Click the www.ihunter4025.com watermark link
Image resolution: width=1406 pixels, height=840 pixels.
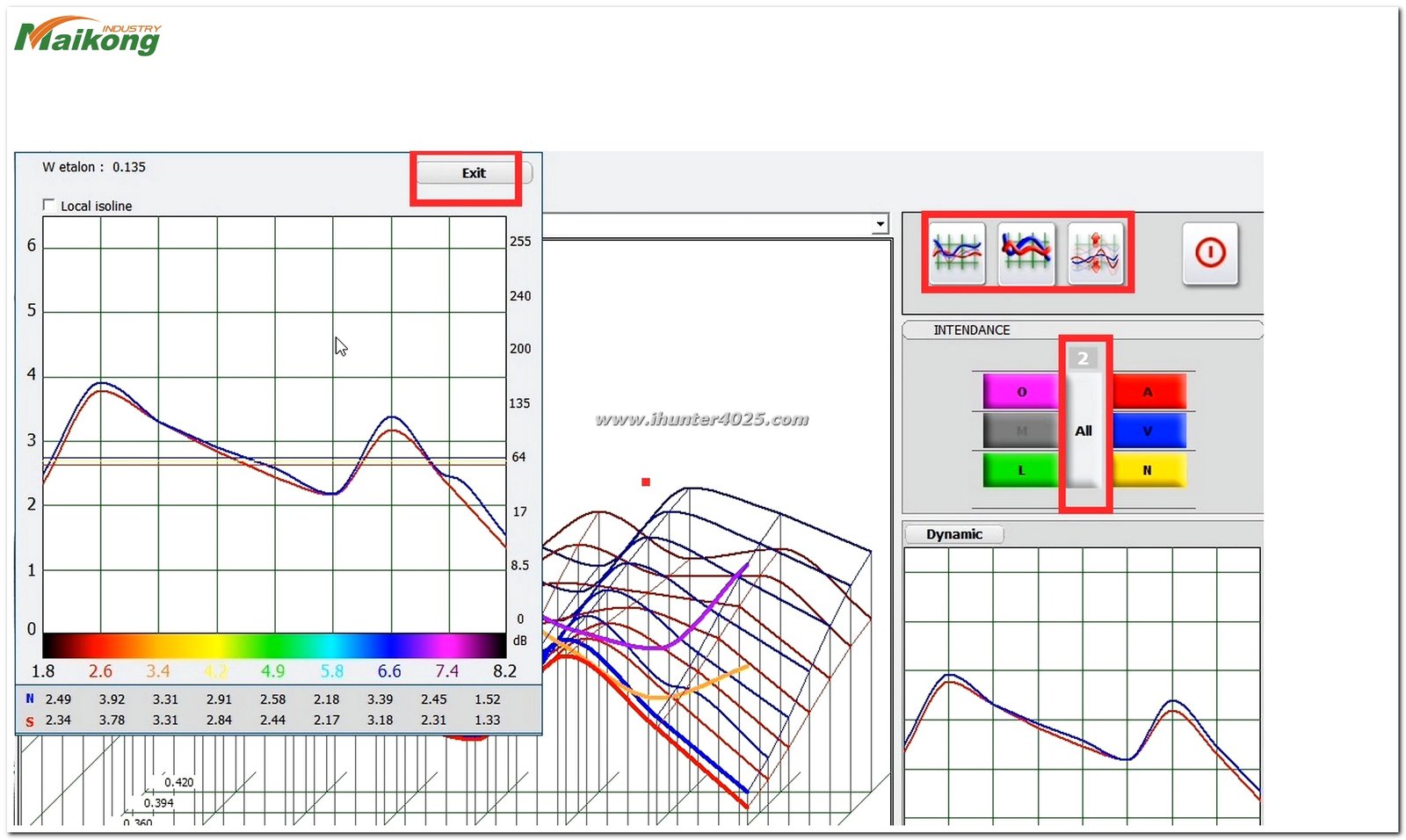pos(701,419)
